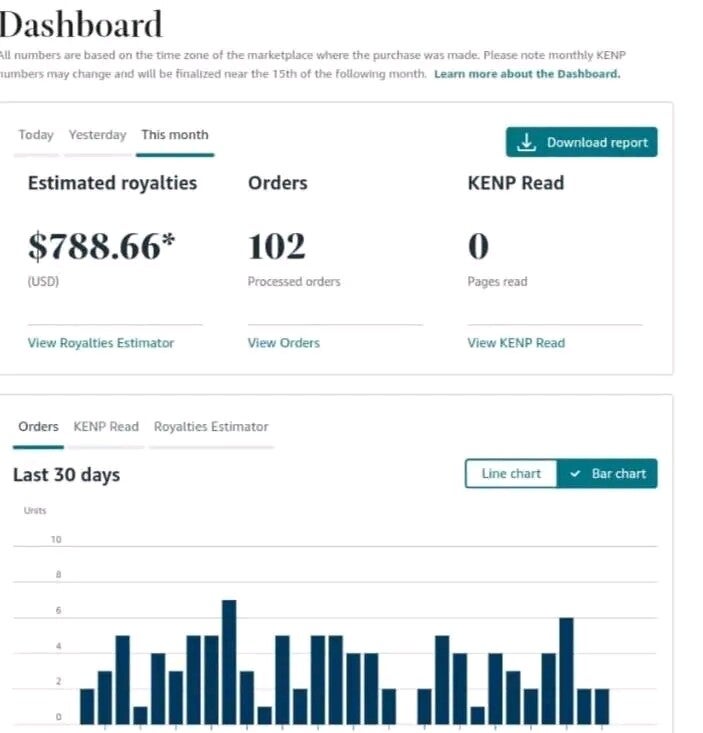703x733 pixels.
Task: Open the Royalties Estimator chart tab
Action: click(x=211, y=427)
